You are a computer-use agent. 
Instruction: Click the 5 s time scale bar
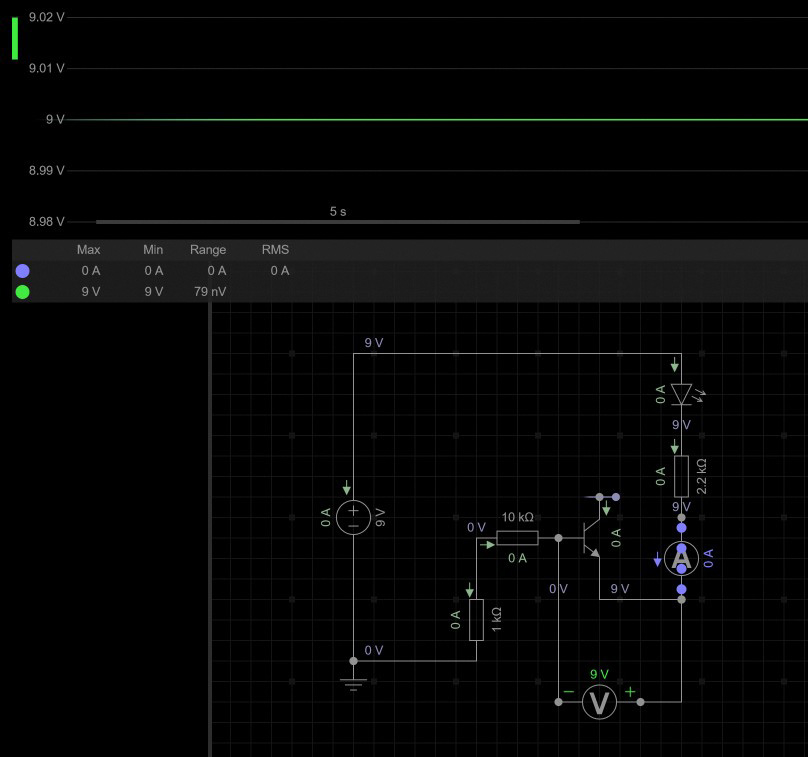tap(338, 221)
